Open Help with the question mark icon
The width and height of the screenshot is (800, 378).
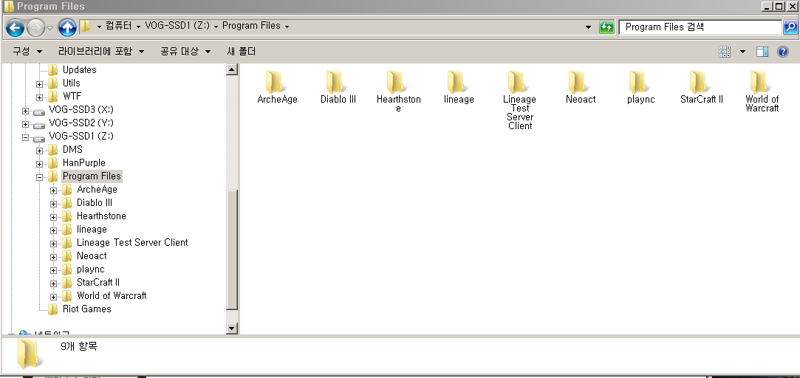click(783, 52)
